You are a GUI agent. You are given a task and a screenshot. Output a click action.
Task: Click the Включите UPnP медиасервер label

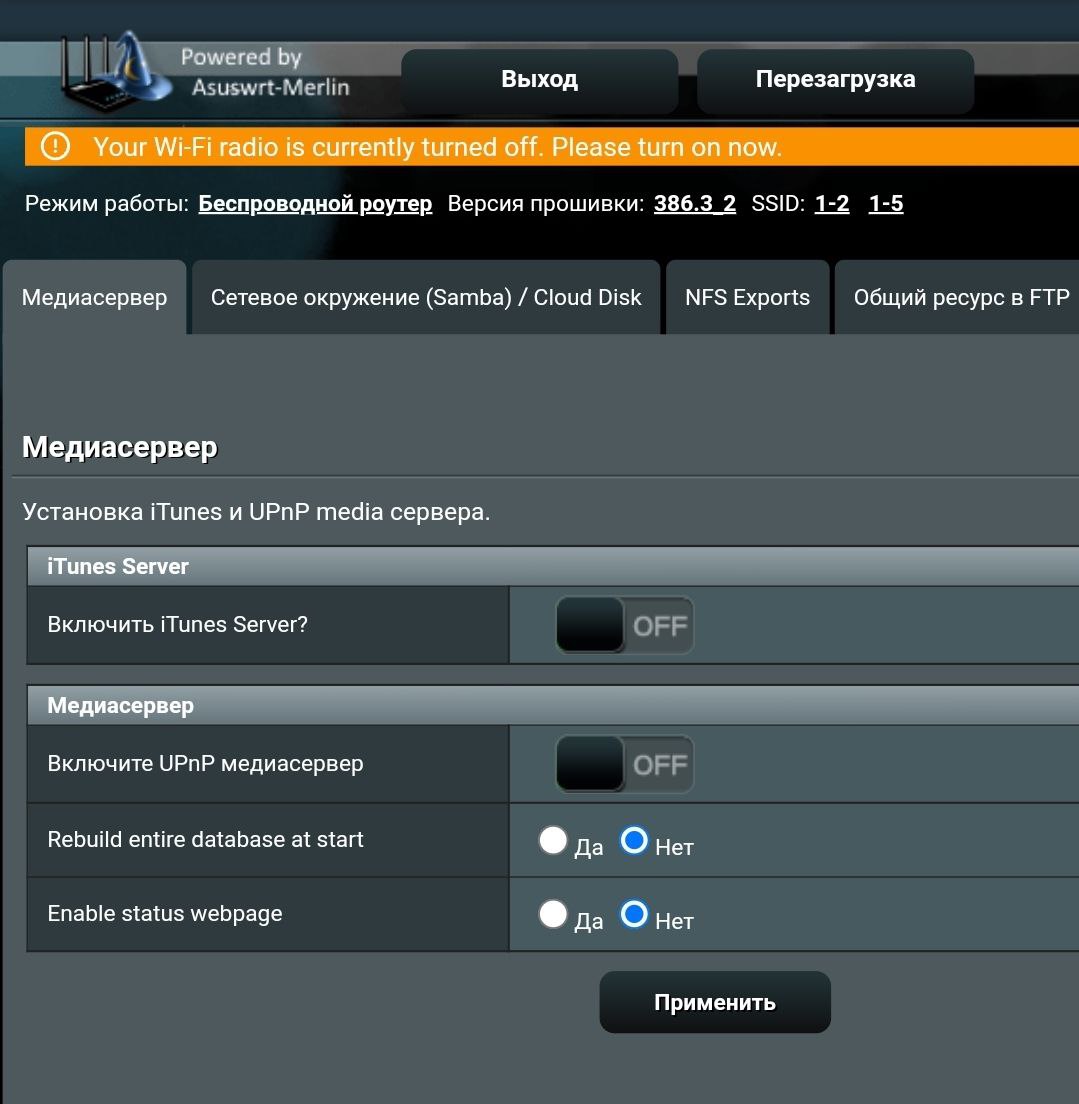click(x=205, y=763)
